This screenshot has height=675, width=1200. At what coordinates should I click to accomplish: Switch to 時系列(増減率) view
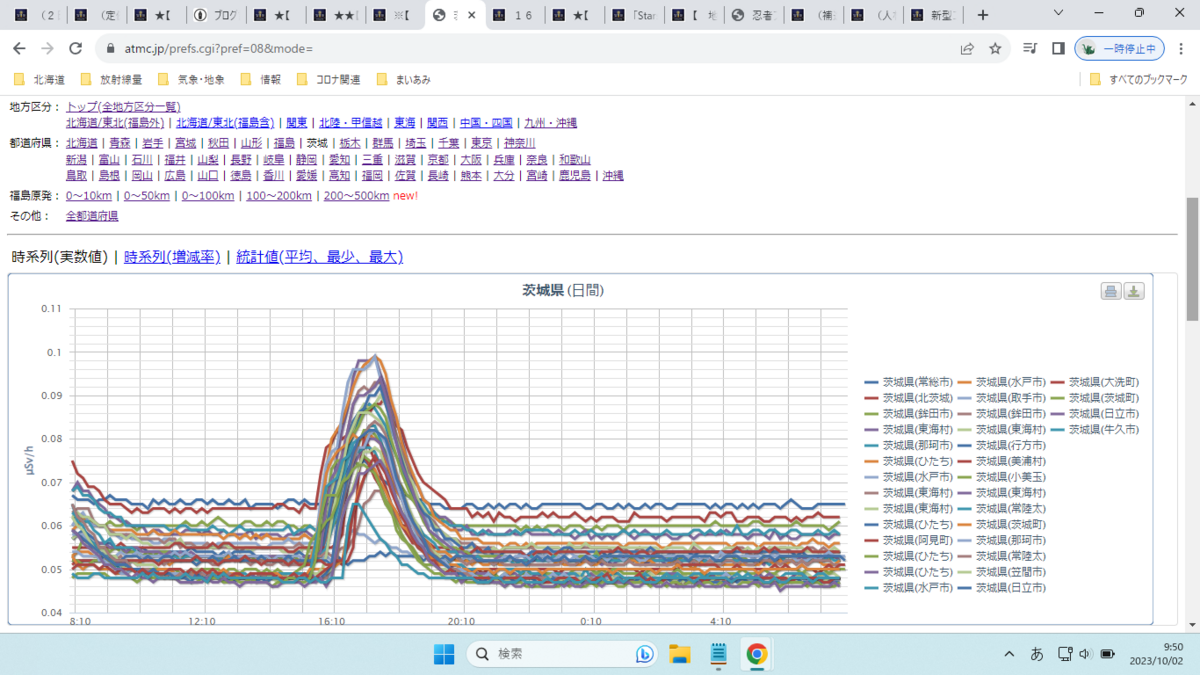[172, 257]
